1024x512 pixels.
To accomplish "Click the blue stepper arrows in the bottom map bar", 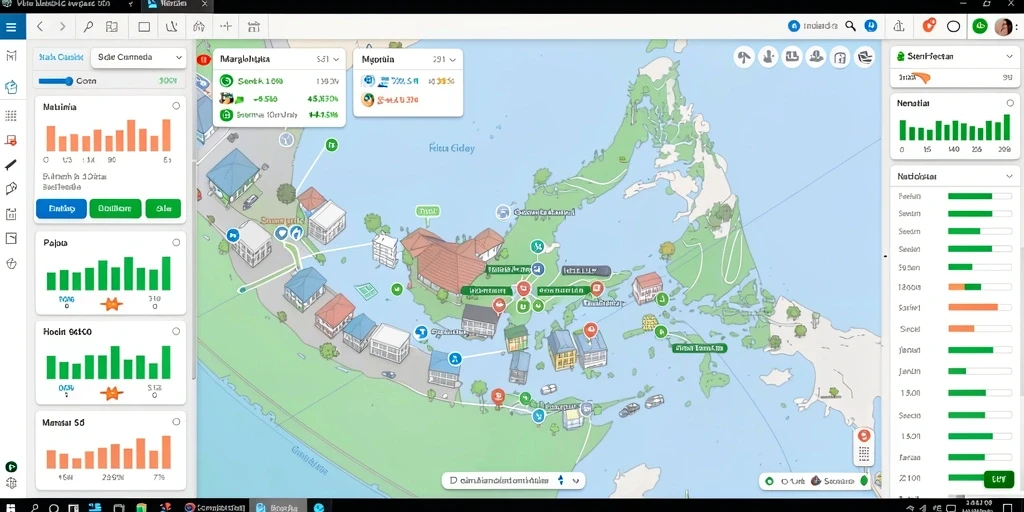I will pos(560,481).
